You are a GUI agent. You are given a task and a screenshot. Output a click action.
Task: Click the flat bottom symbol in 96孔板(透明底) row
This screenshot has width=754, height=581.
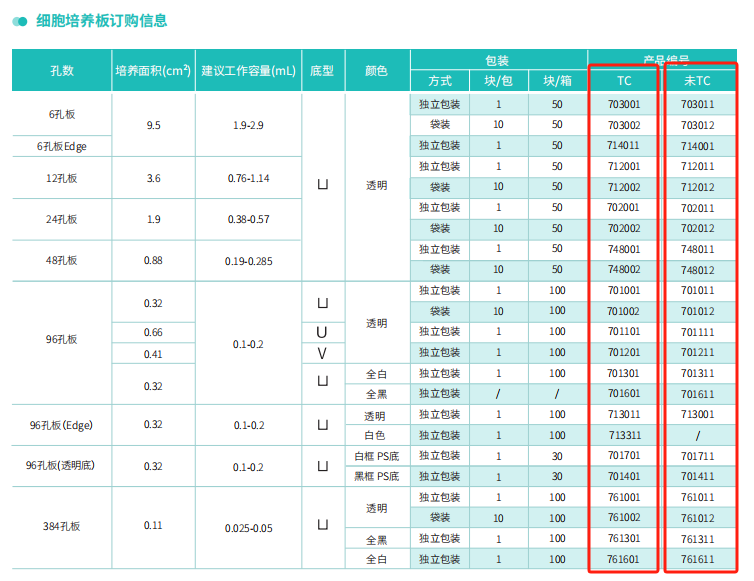point(322,466)
